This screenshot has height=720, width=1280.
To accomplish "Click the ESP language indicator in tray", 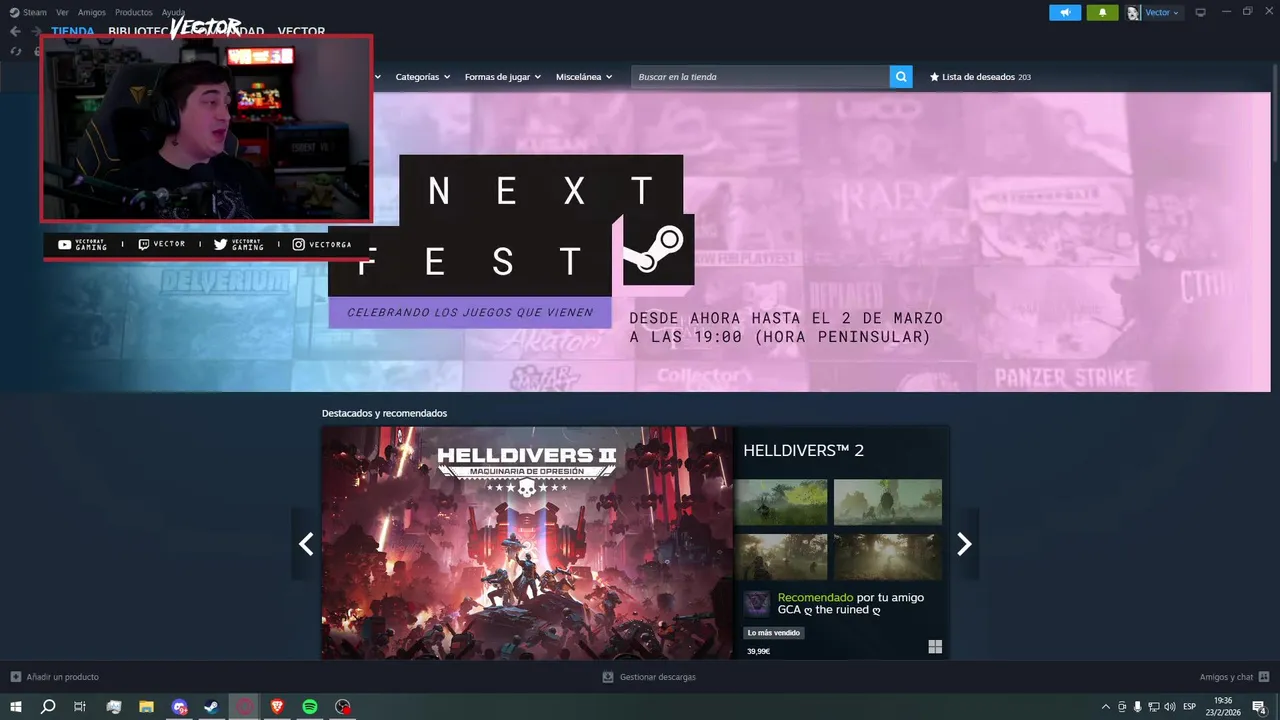I will [x=1190, y=707].
